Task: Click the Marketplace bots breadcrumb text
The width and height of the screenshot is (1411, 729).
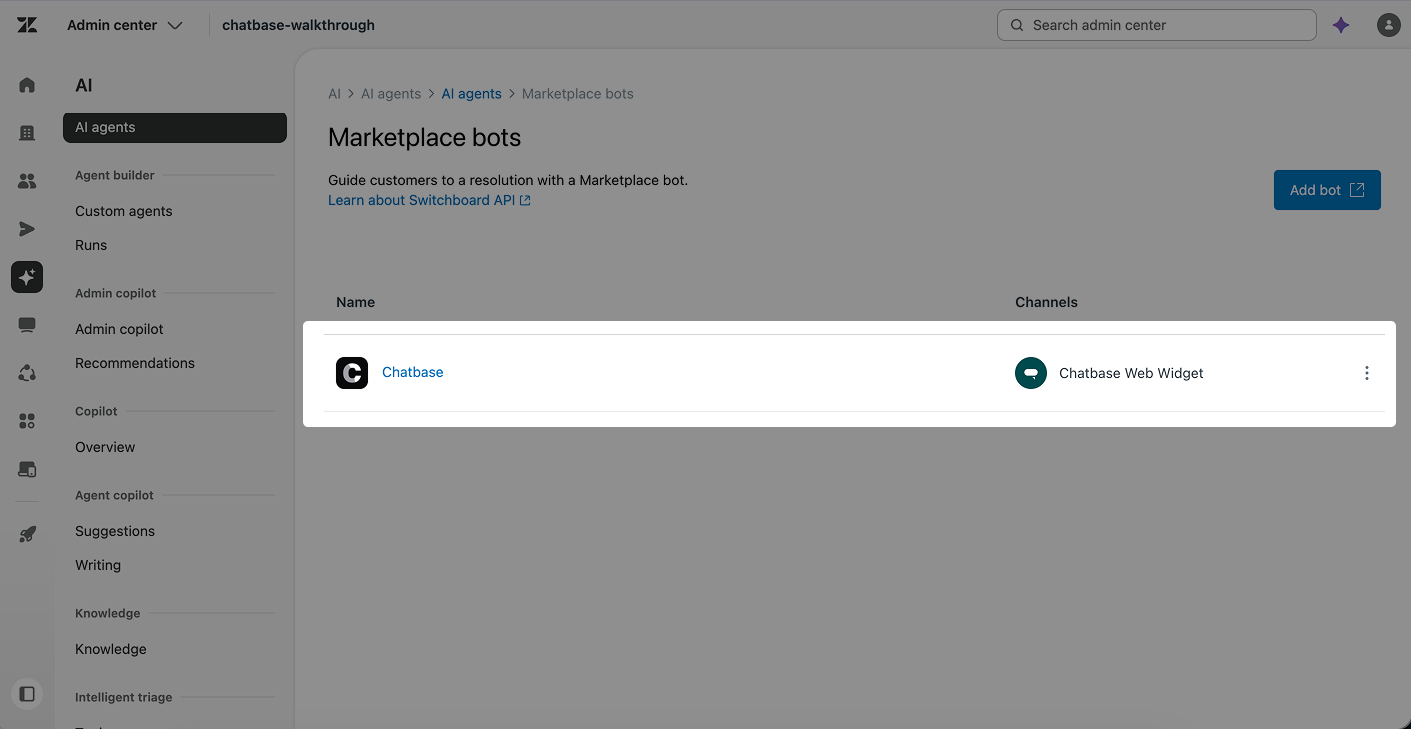Action: [578, 94]
